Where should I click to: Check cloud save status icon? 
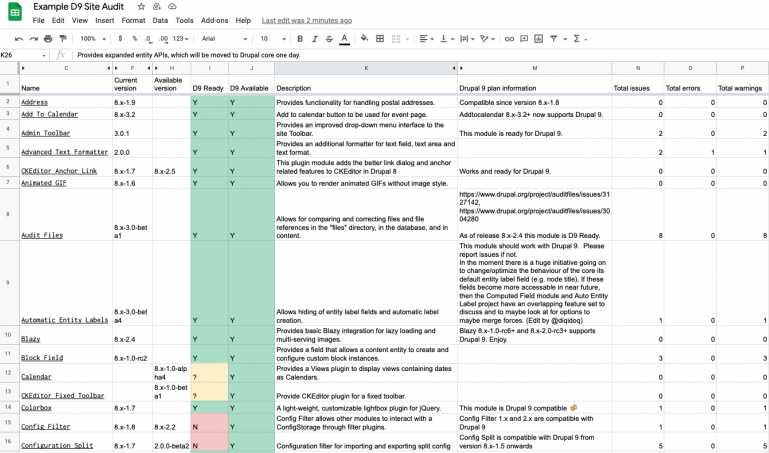click(172, 6)
